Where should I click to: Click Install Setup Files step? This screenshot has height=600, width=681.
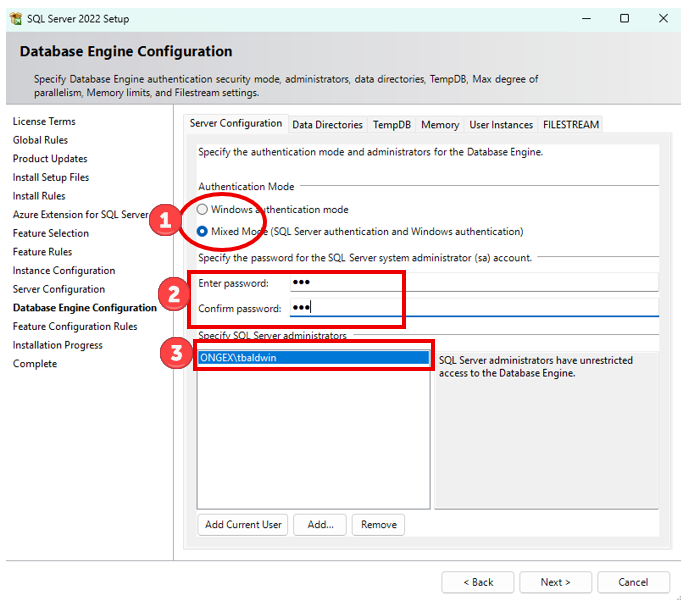point(51,177)
